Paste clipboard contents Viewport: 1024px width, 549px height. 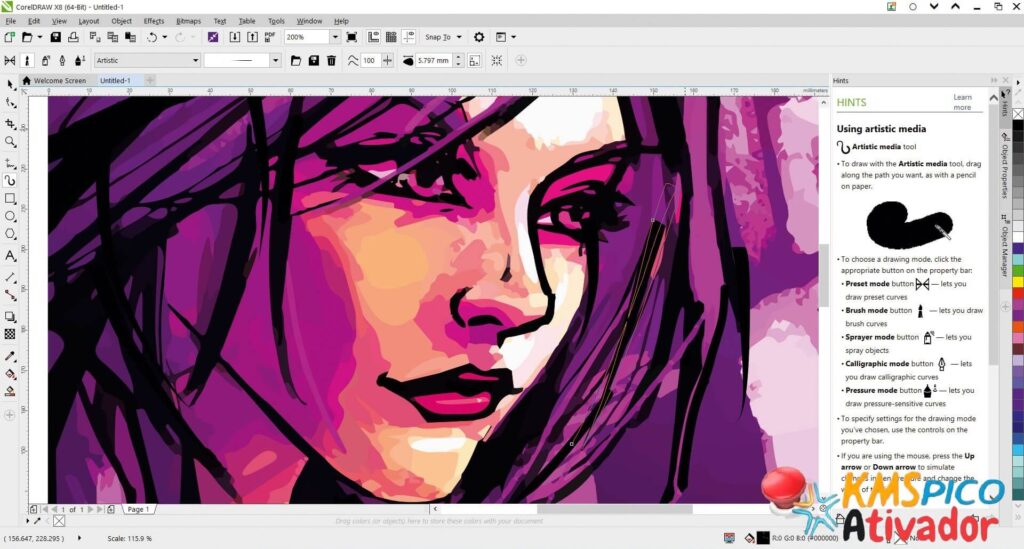(130, 37)
